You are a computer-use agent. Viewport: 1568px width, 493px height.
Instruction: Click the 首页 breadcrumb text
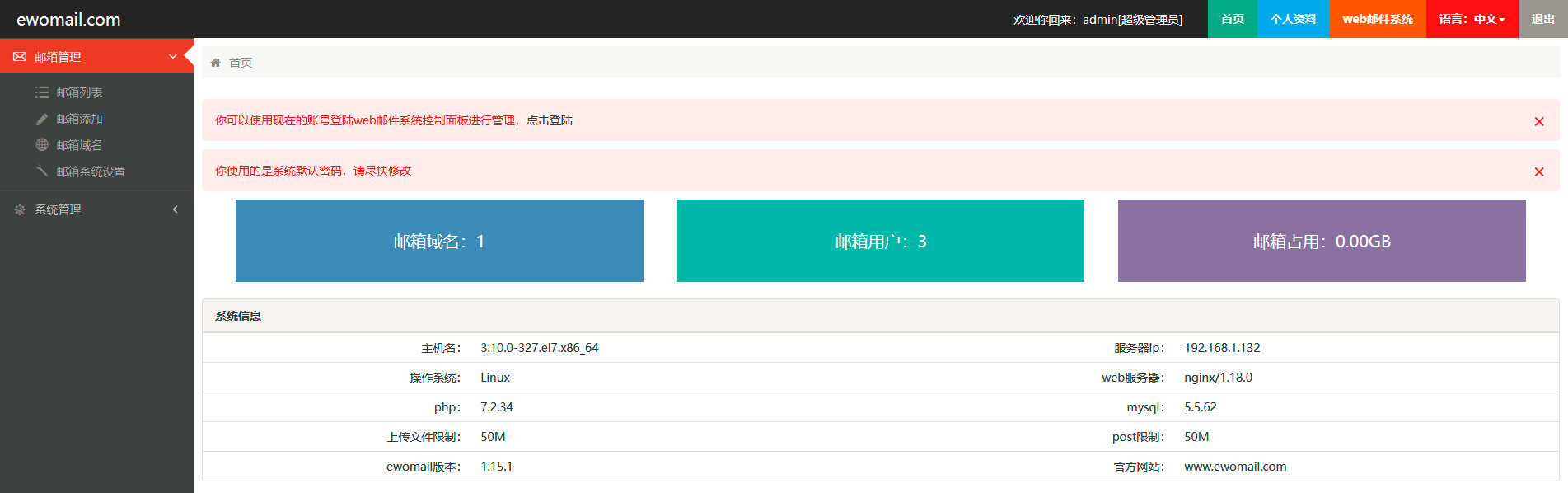click(241, 63)
